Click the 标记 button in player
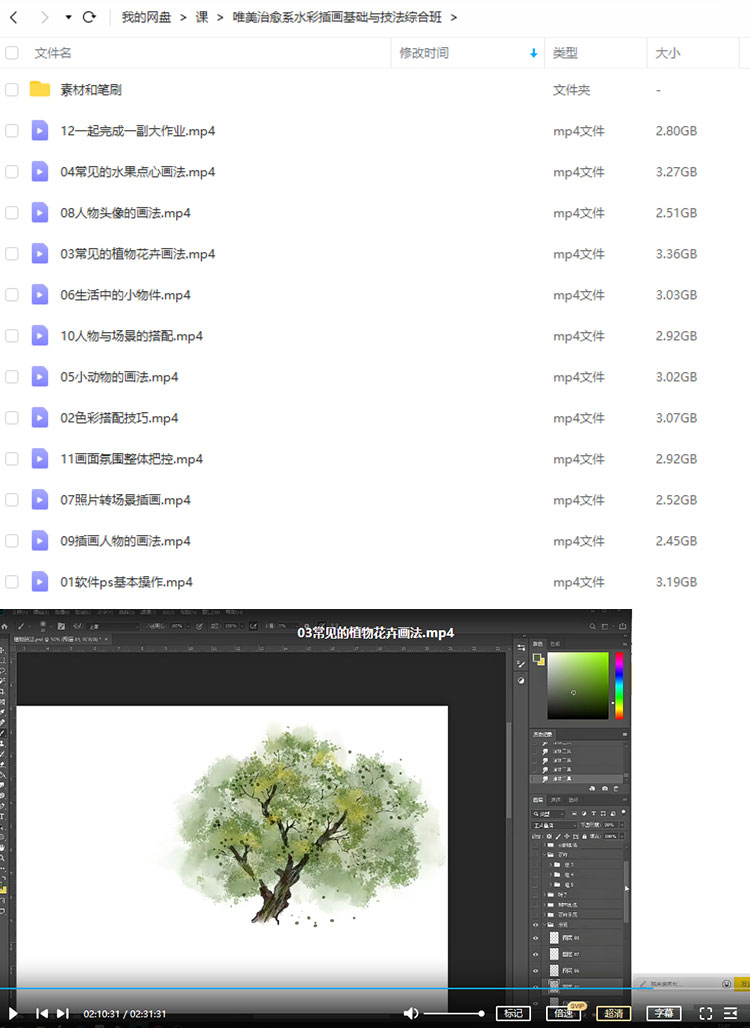This screenshot has width=750, height=1028. pos(513,1013)
